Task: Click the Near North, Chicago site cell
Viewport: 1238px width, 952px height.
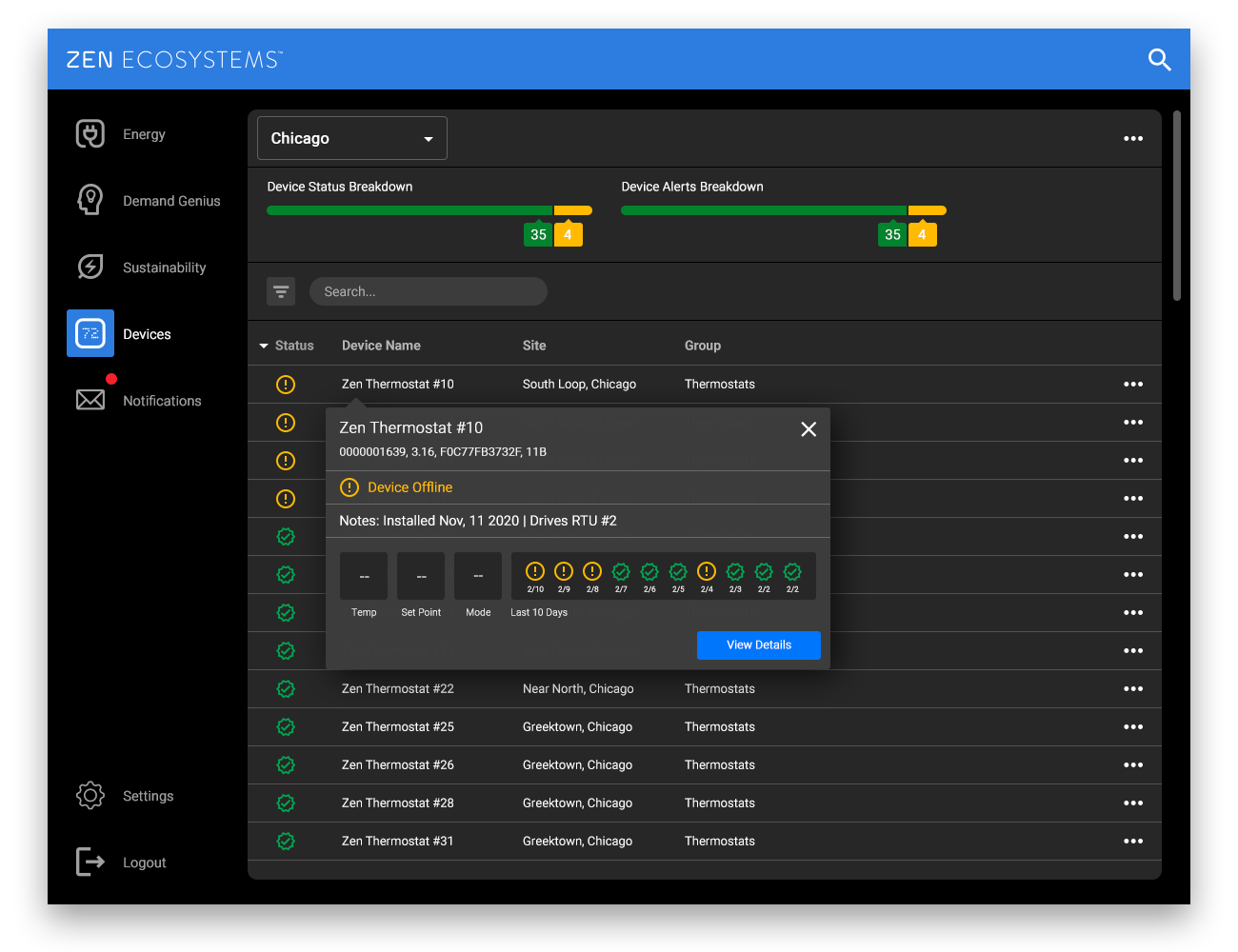Action: pos(578,689)
